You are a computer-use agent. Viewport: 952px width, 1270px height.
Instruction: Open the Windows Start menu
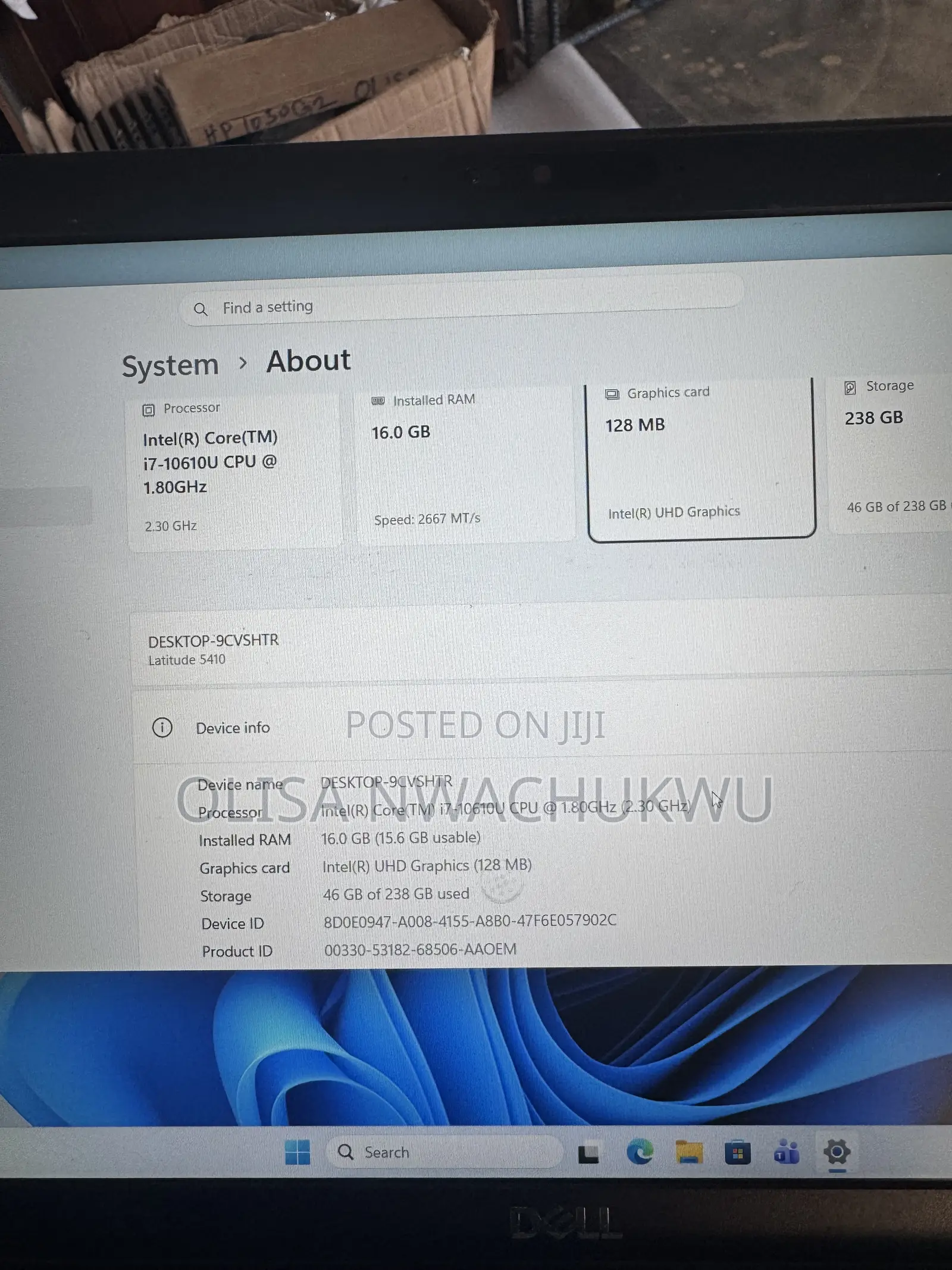click(297, 1152)
